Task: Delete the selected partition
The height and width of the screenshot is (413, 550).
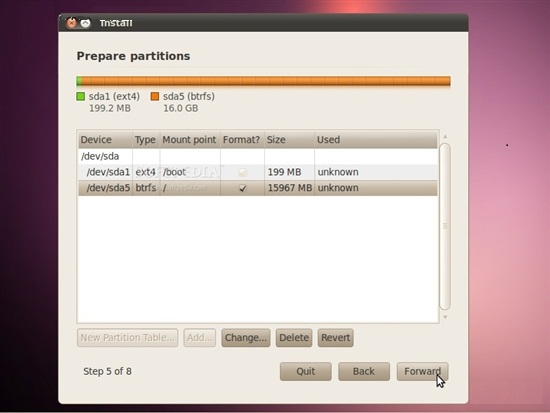Action: pos(294,338)
